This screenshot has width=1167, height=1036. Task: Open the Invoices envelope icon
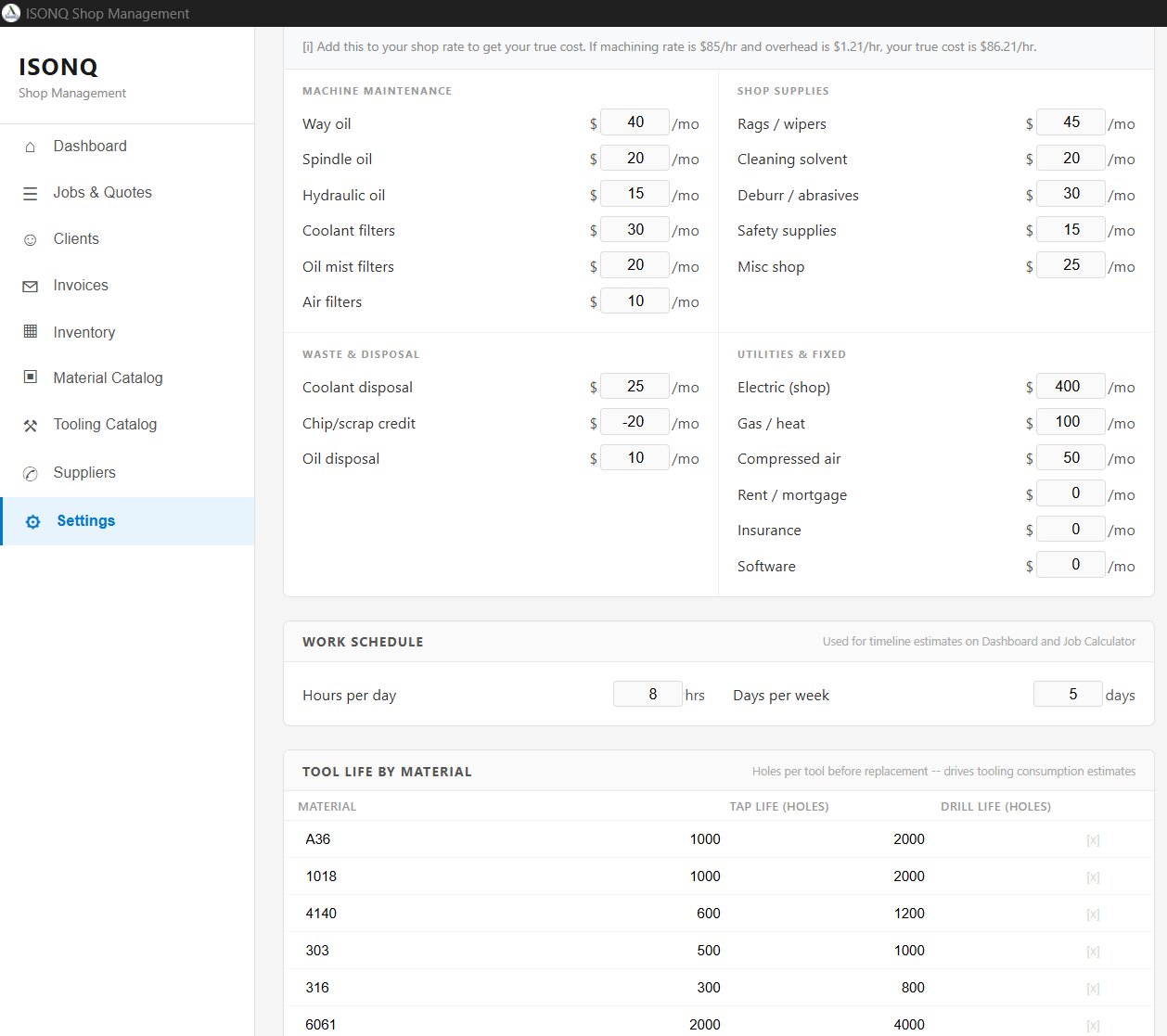(31, 285)
